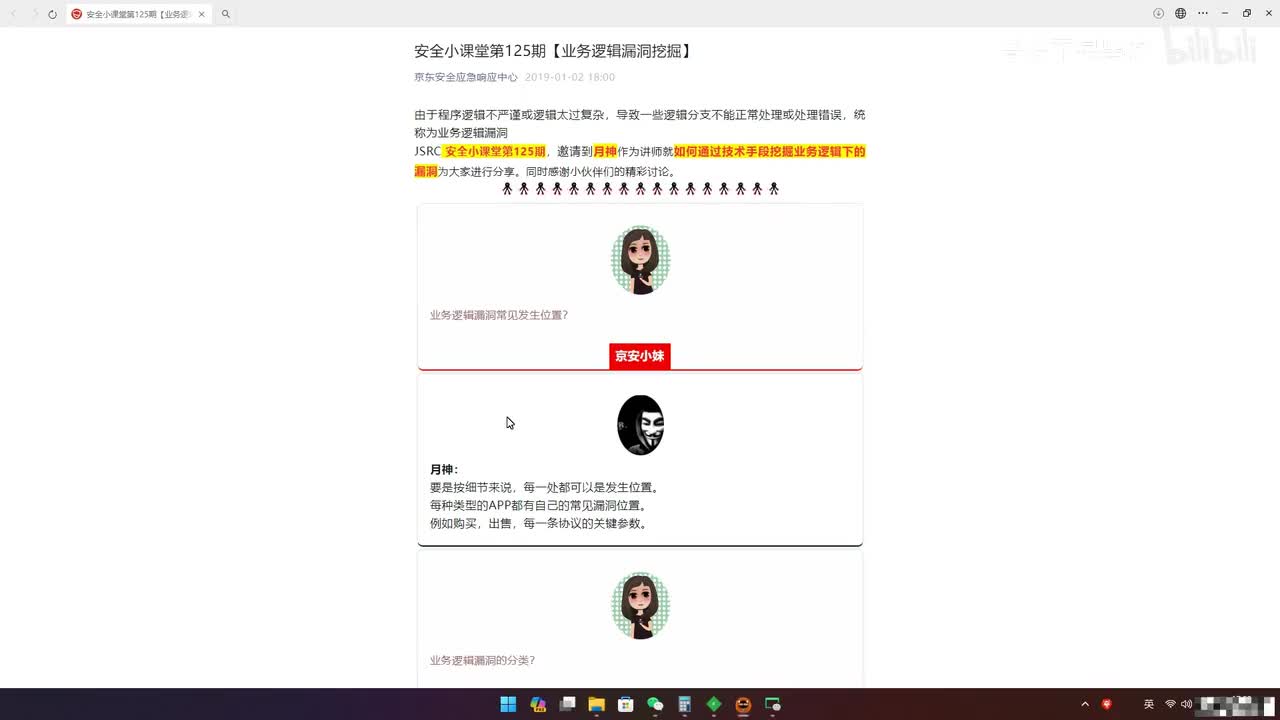Click the article date 2019-01-02 18:00
The height and width of the screenshot is (720, 1280).
click(570, 77)
